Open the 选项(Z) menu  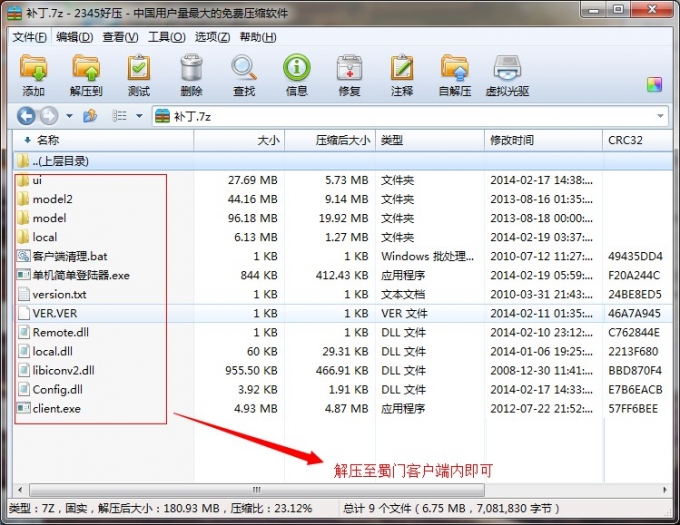212,37
